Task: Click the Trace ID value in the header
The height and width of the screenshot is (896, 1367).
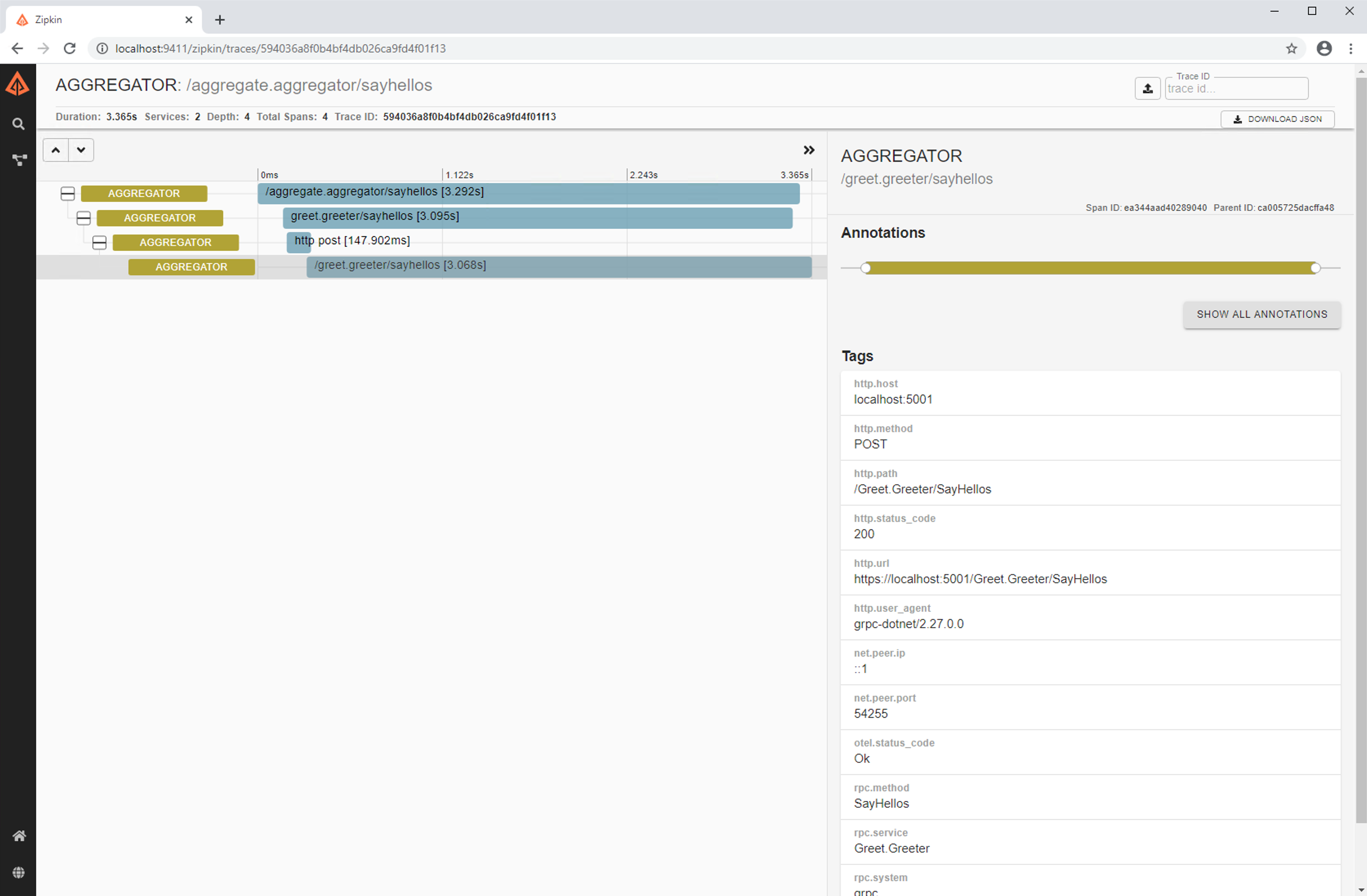Action: pyautogui.click(x=469, y=116)
